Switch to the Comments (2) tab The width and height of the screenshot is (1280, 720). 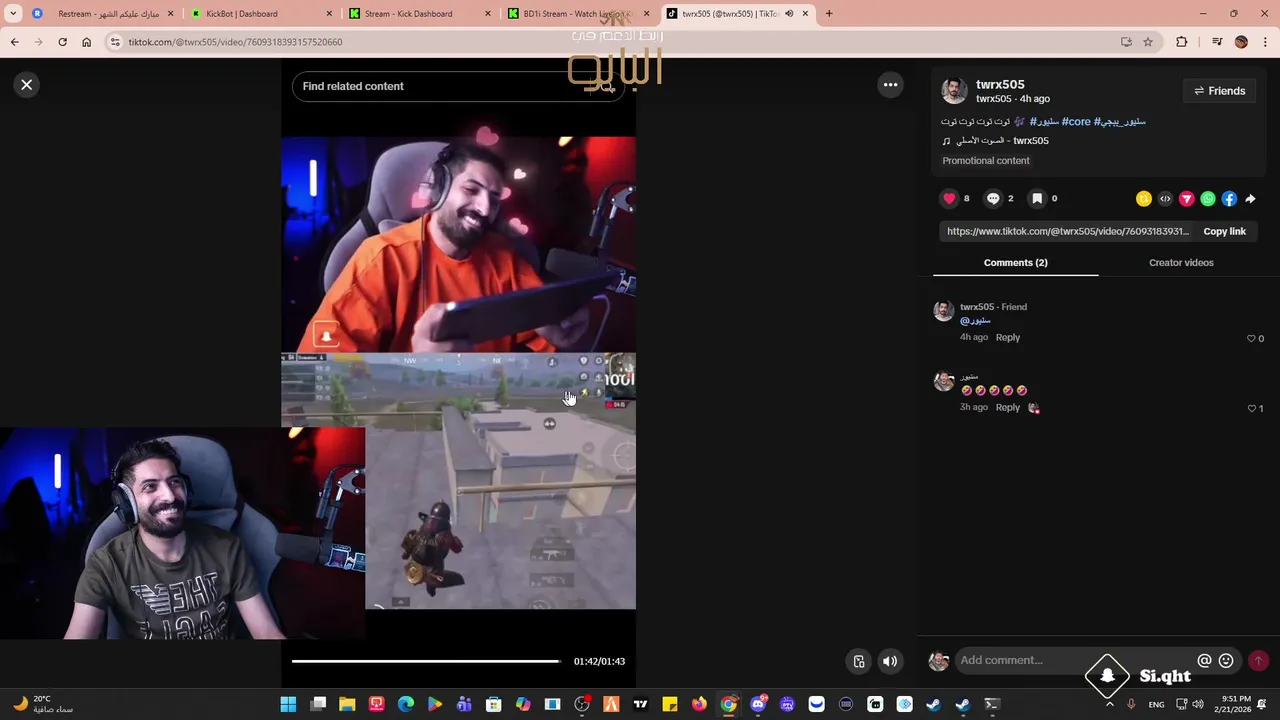coord(1015,262)
